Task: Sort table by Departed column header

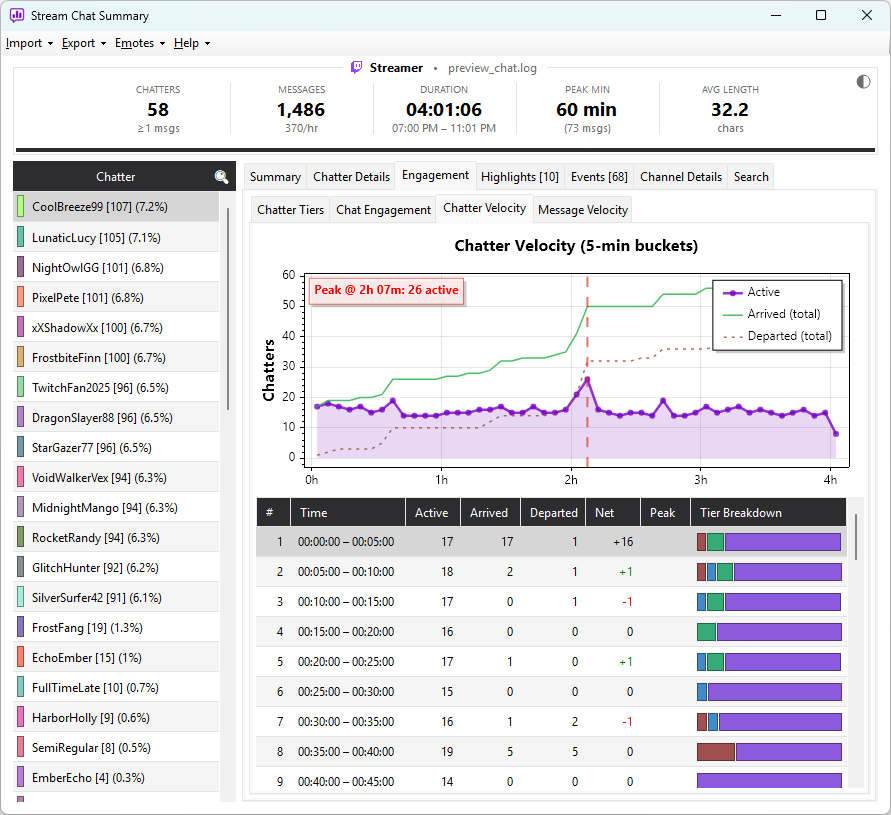Action: [x=553, y=513]
